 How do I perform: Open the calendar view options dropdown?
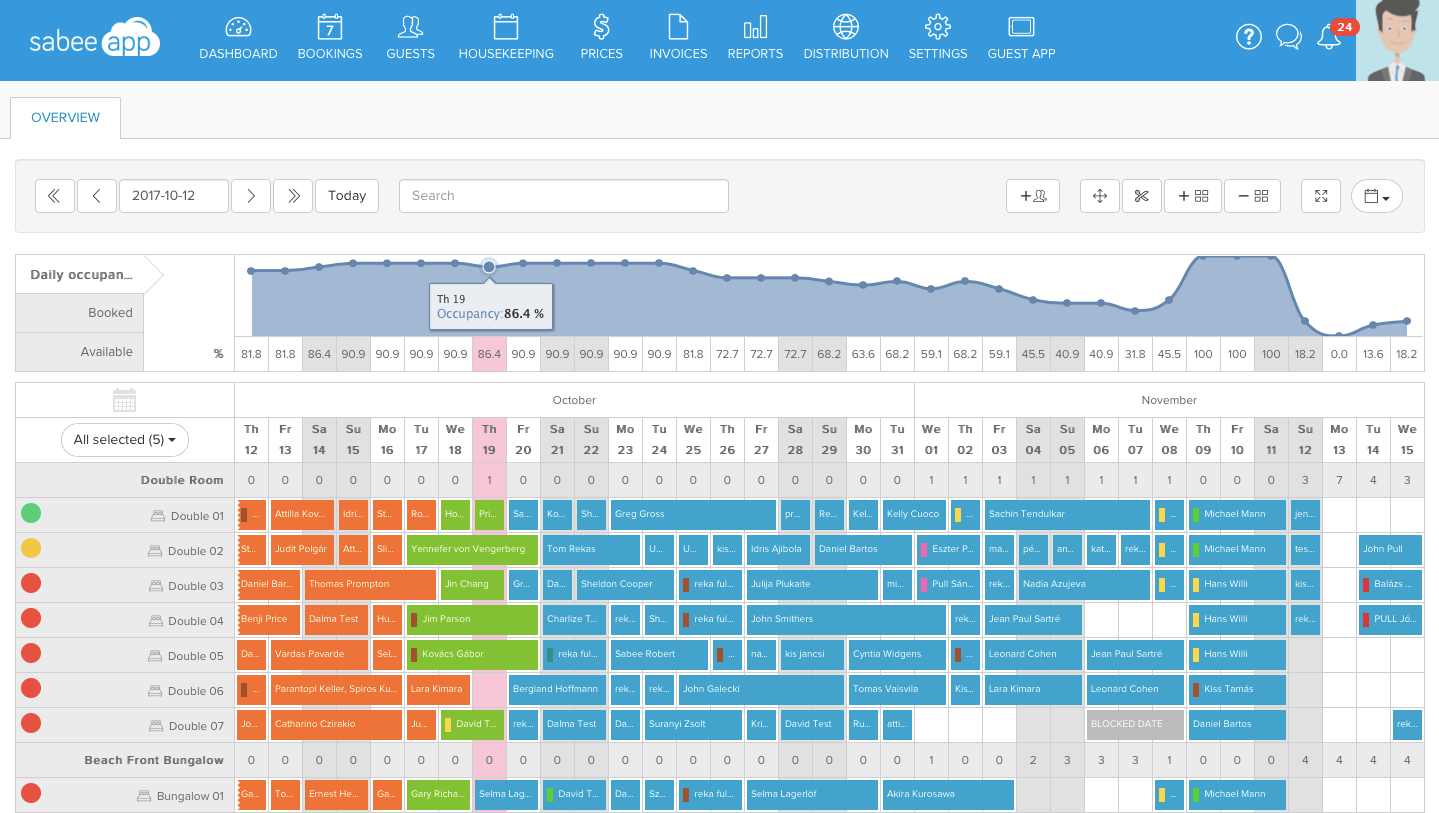(x=1376, y=196)
